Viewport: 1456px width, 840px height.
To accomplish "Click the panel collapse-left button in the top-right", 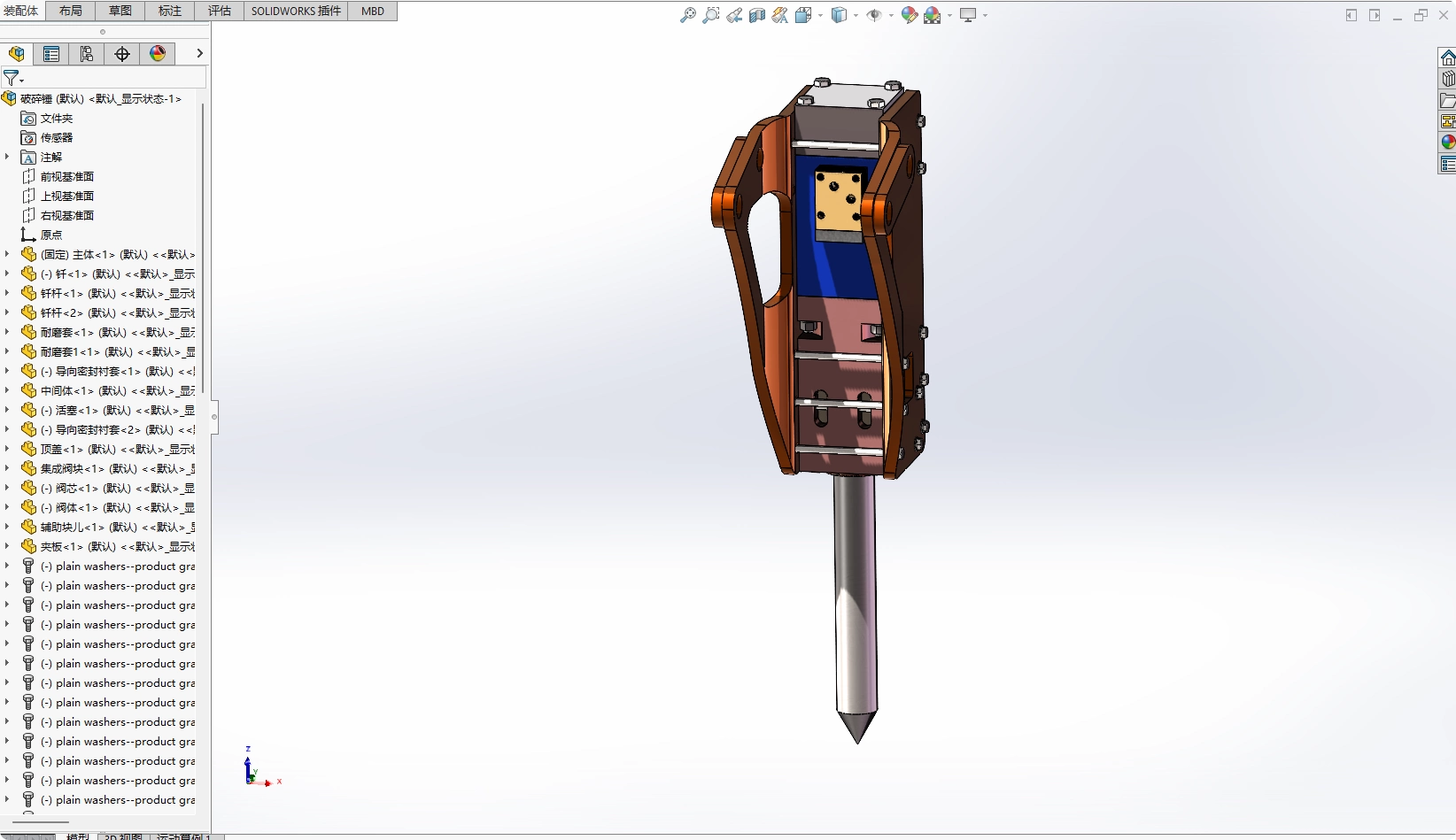I will (1351, 15).
